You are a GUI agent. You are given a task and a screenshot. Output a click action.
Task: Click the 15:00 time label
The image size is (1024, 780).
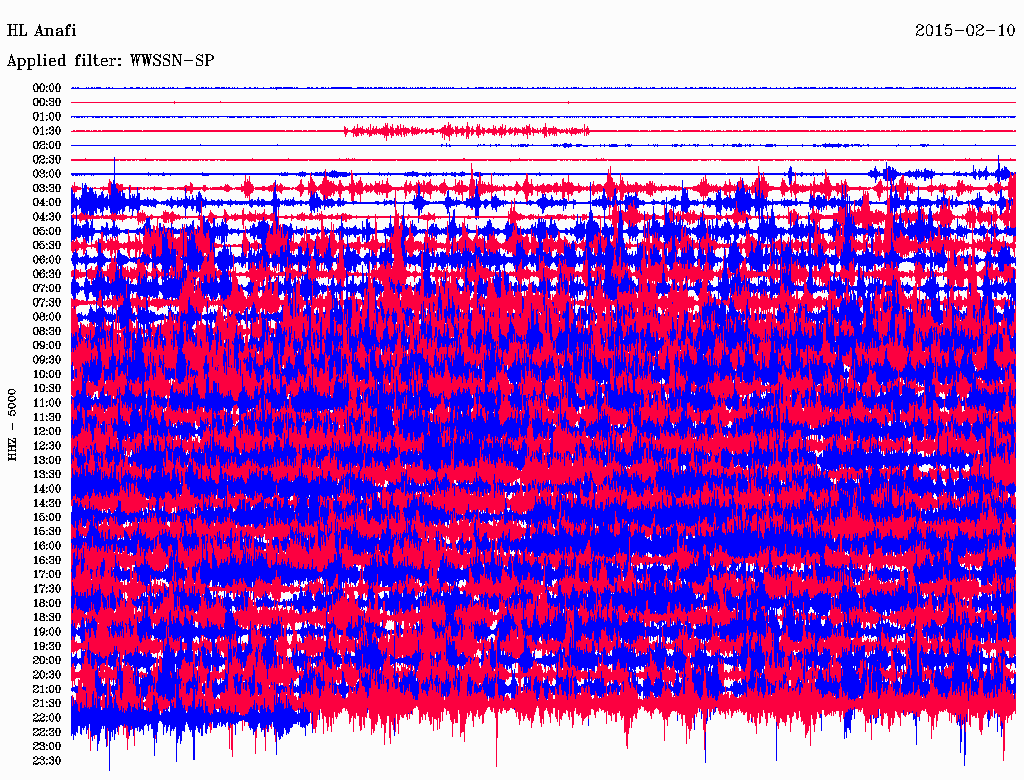coord(46,517)
